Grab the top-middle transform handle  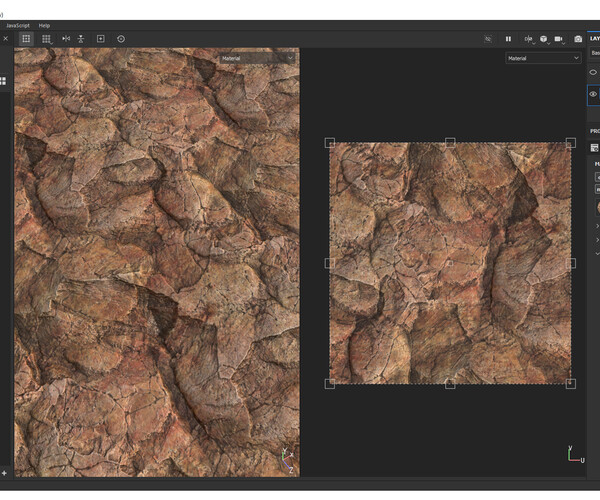[x=450, y=143]
